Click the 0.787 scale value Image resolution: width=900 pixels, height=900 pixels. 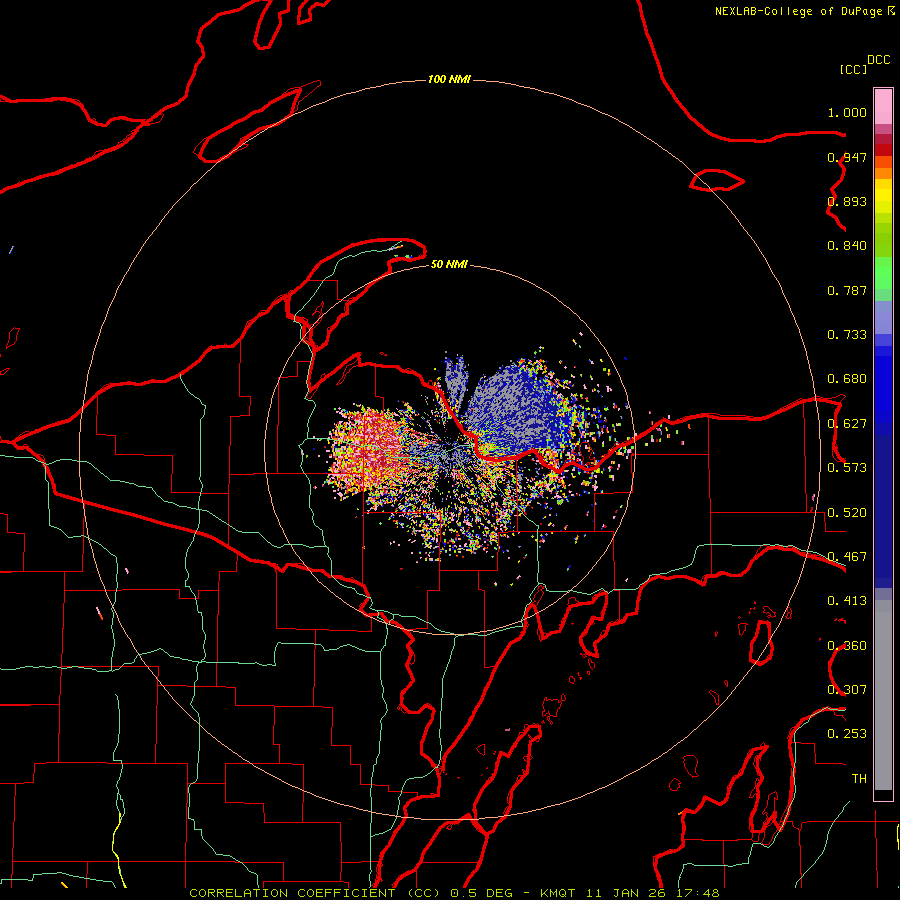[847, 290]
